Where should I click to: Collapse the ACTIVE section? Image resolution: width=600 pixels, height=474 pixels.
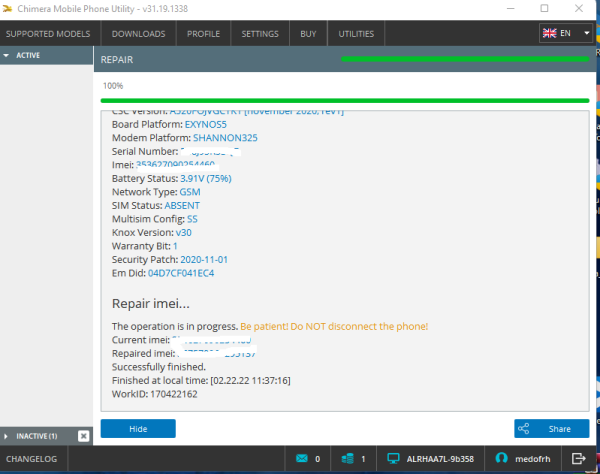pyautogui.click(x=46, y=55)
